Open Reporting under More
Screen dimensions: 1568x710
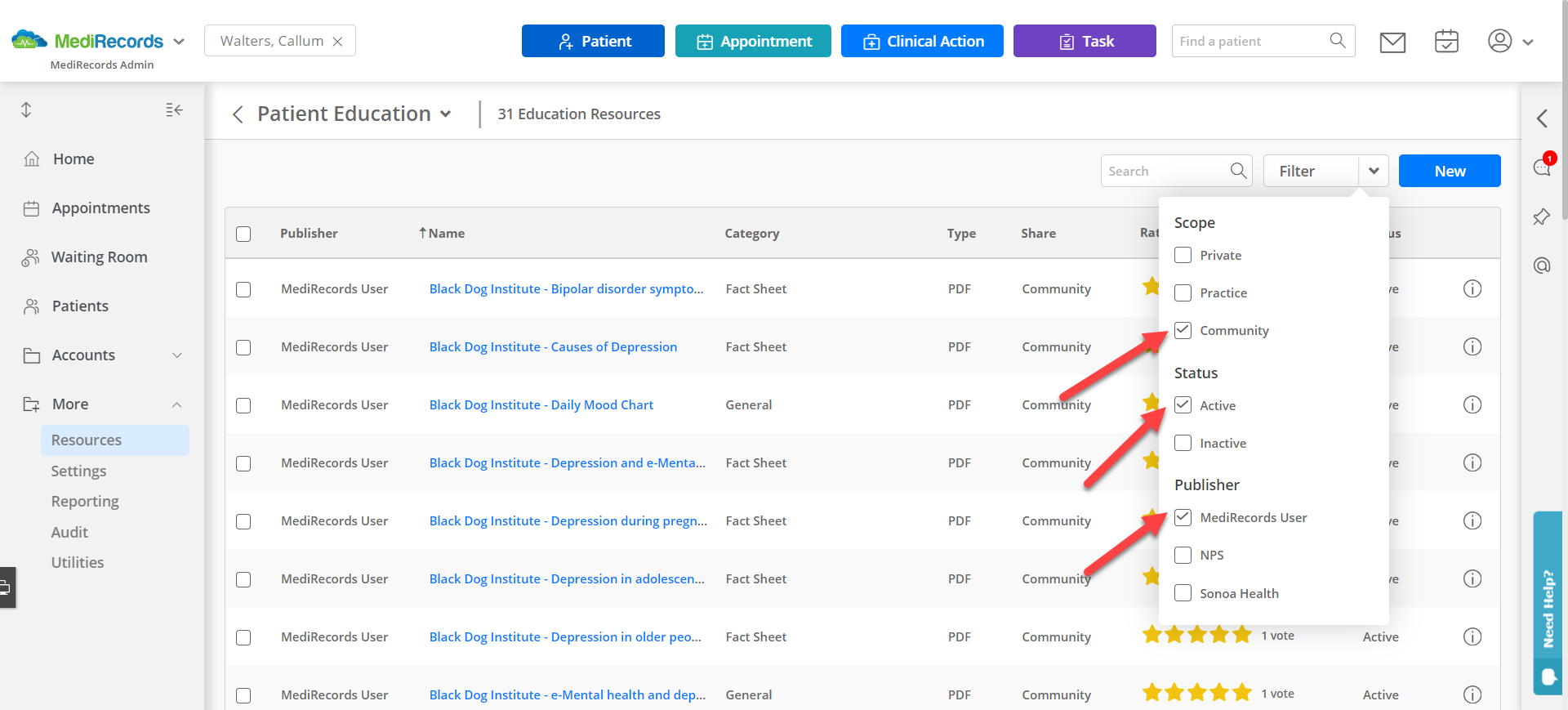click(x=85, y=501)
